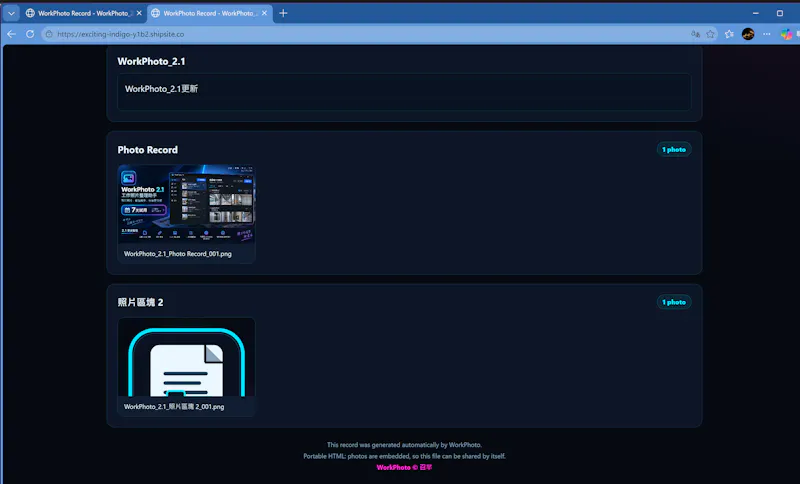Click the pink WorkPhoto © footer credit

click(x=404, y=467)
